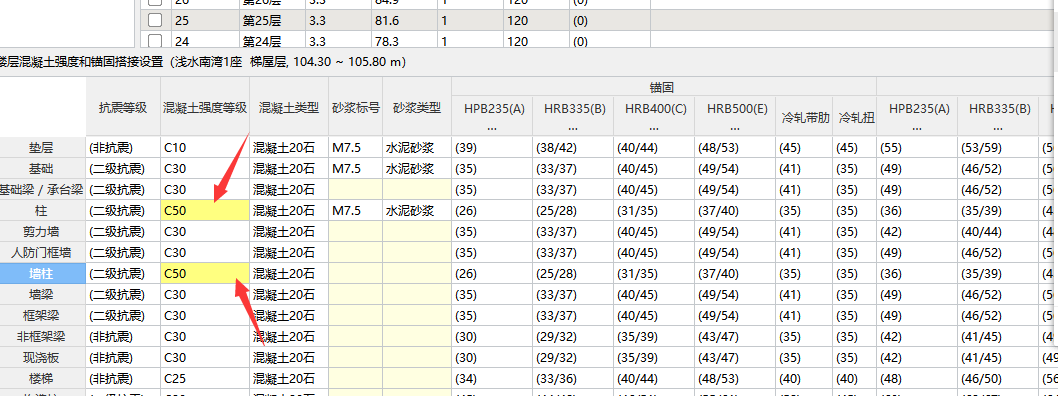Click the empty 砂浆标号 cell in 剪力墙 row

click(x=356, y=231)
